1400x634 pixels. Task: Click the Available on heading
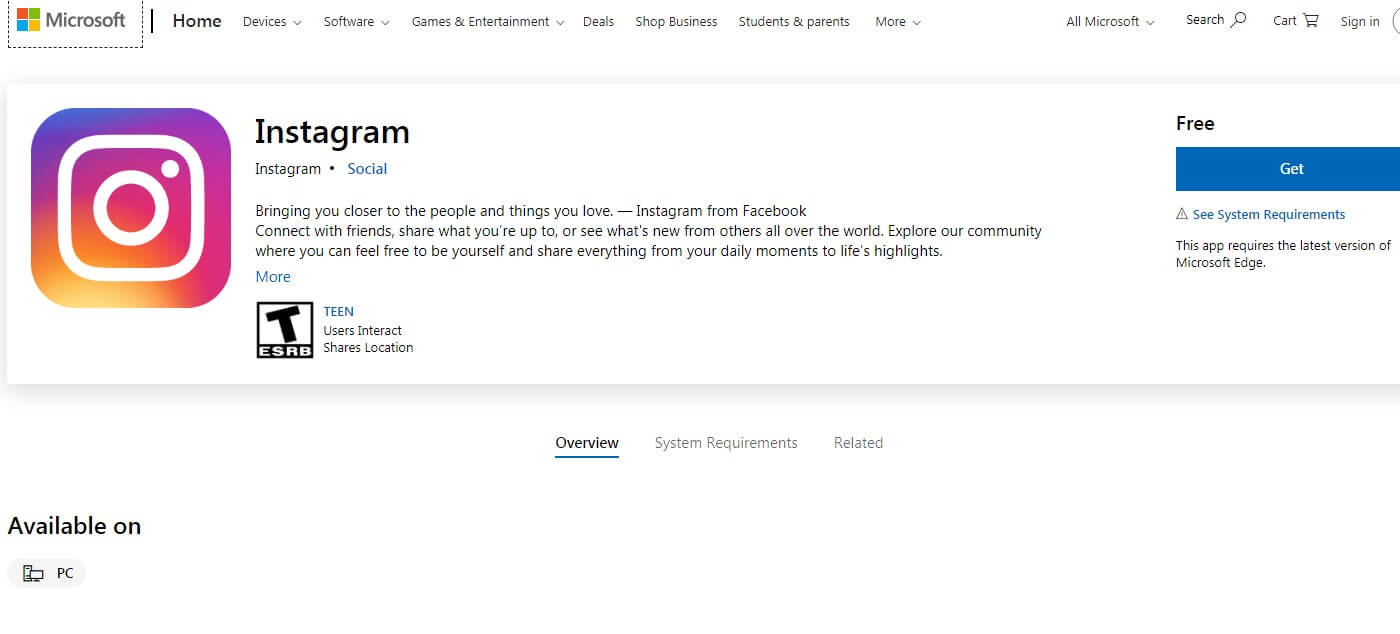pos(74,526)
